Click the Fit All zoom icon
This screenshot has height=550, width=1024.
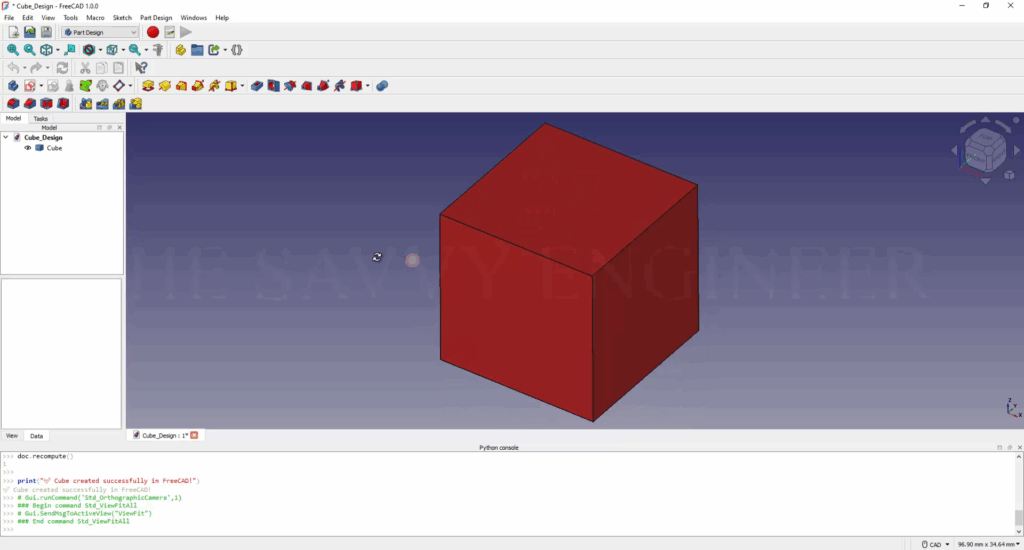tap(12, 49)
